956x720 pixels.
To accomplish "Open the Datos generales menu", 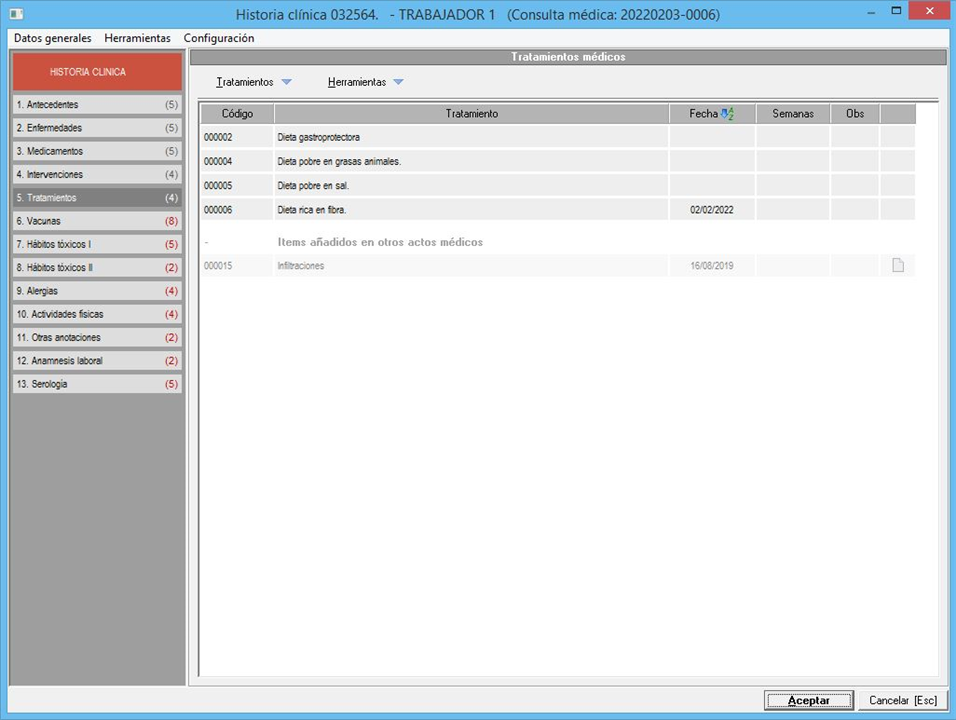I will tap(52, 38).
